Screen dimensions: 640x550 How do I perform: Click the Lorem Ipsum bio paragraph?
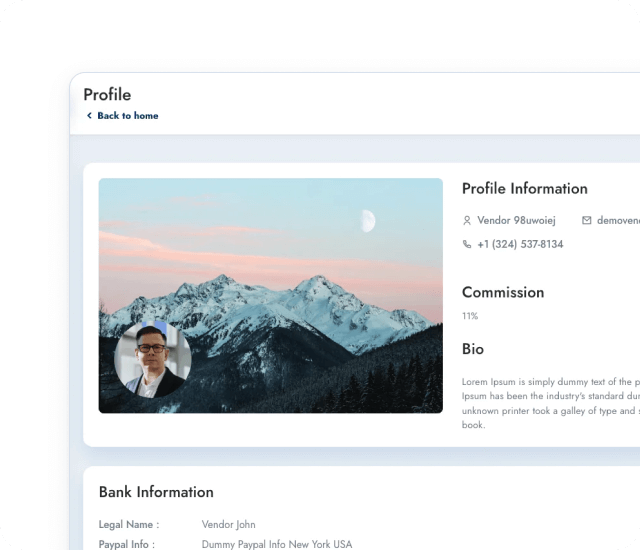point(551,403)
